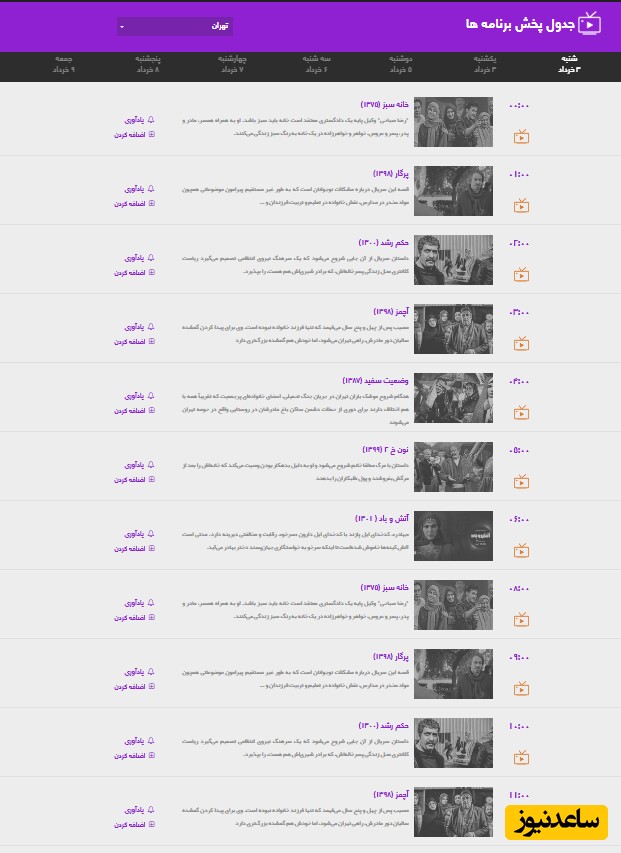Switch to the یکشنبه day tab

click(x=485, y=64)
